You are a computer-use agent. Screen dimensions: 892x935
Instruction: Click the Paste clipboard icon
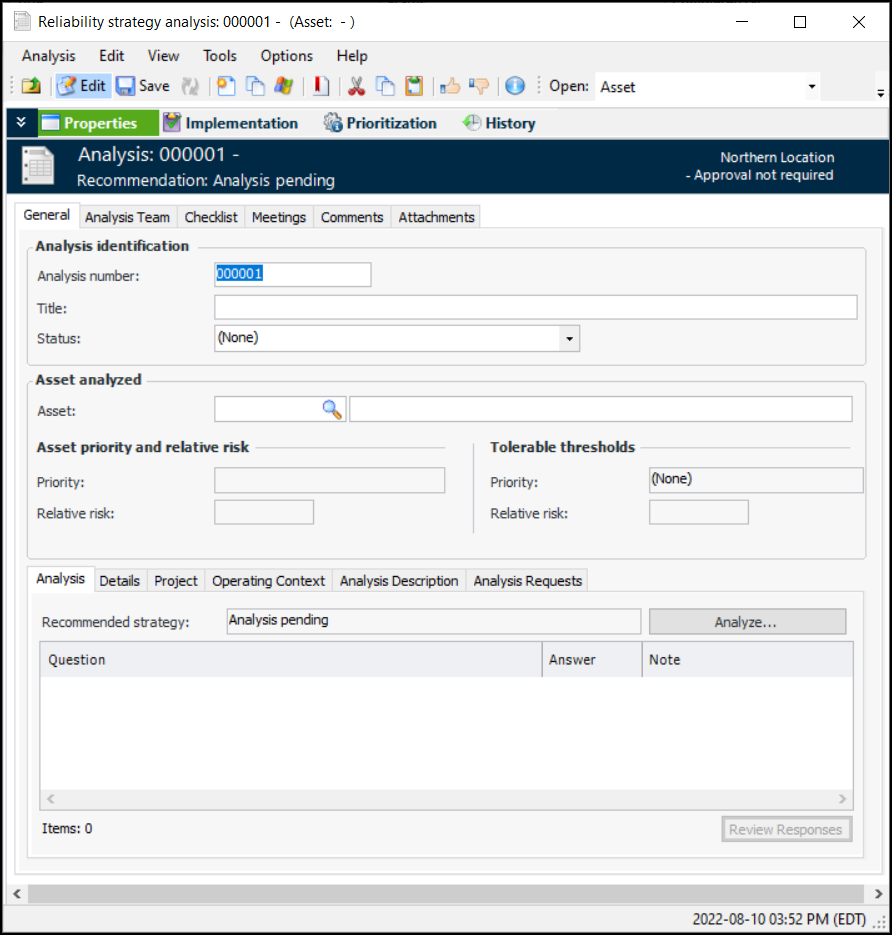414,86
